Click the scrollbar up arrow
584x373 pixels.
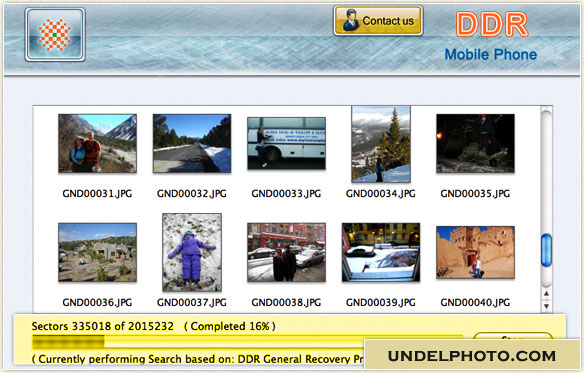pos(546,294)
